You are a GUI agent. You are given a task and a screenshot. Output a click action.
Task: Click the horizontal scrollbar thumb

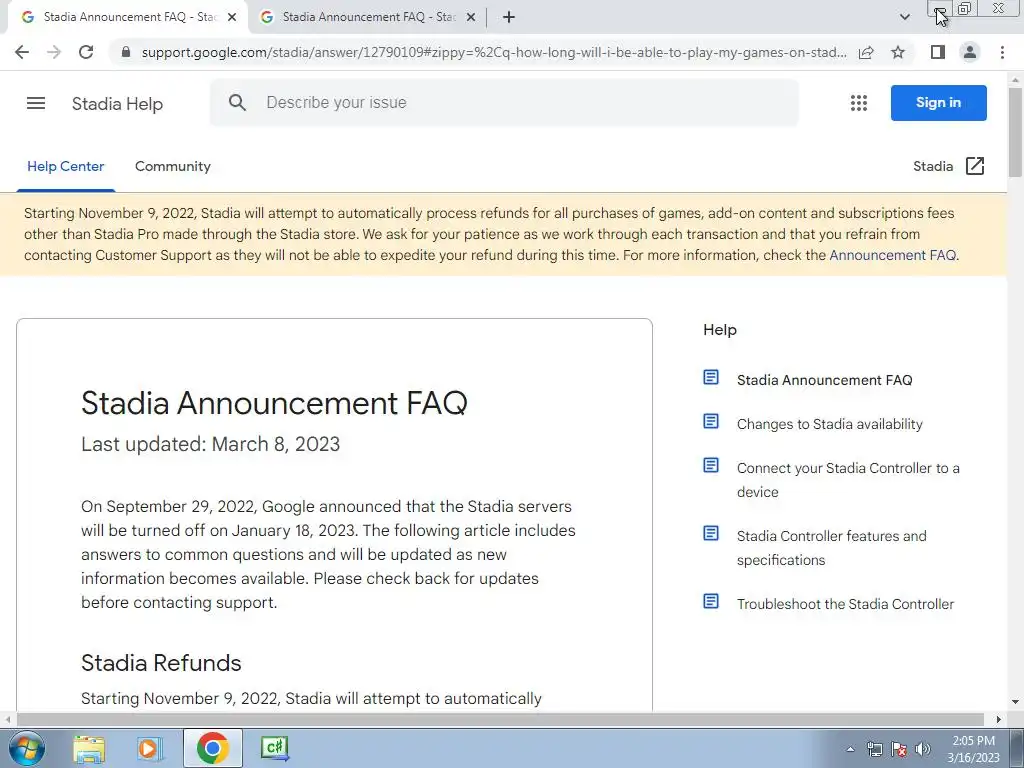(x=500, y=720)
